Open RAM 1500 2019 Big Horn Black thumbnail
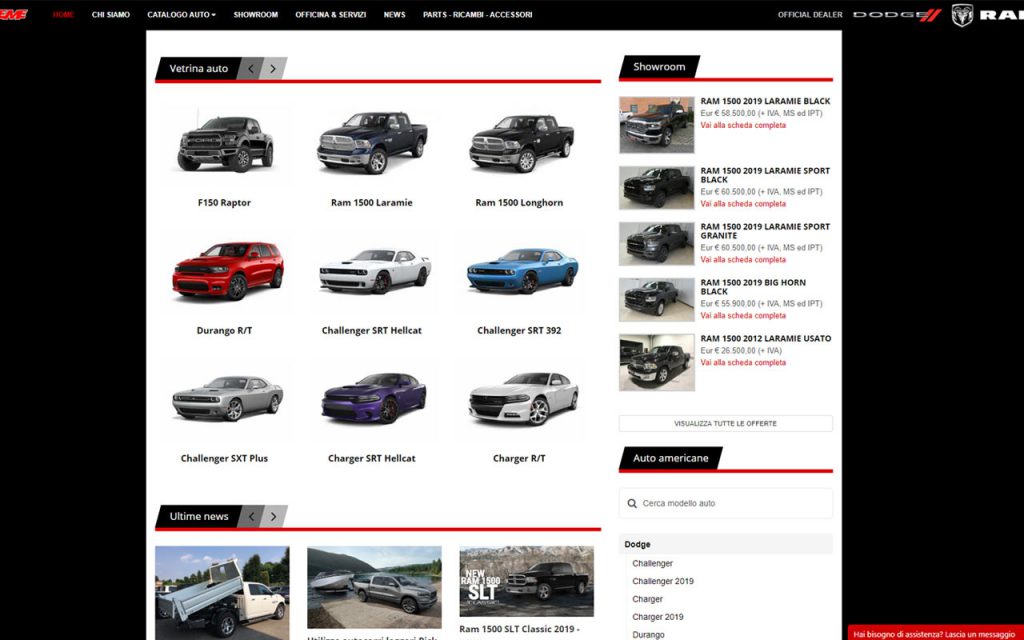This screenshot has height=640, width=1024. tap(656, 300)
